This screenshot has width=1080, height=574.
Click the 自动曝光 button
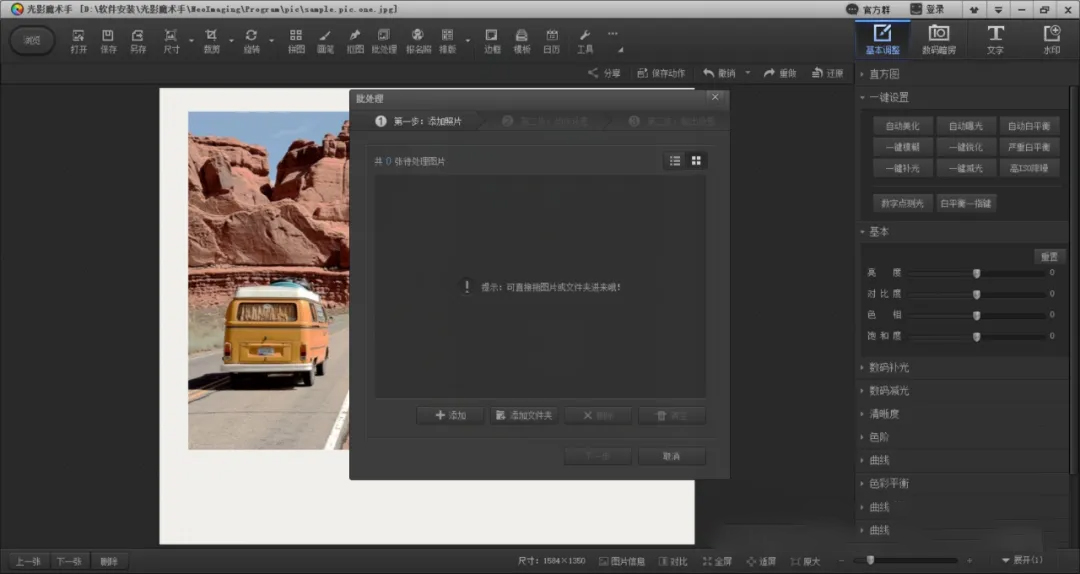point(966,126)
